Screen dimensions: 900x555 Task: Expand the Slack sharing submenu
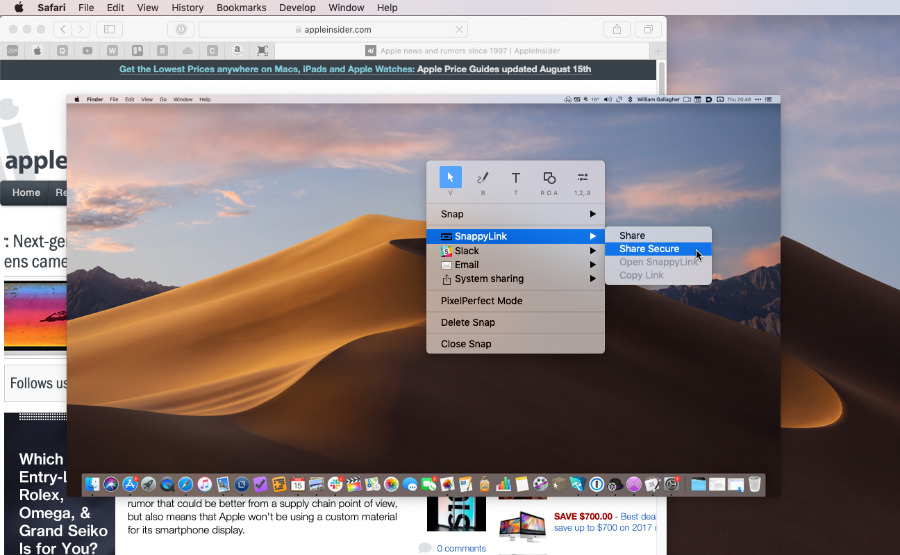click(x=515, y=251)
